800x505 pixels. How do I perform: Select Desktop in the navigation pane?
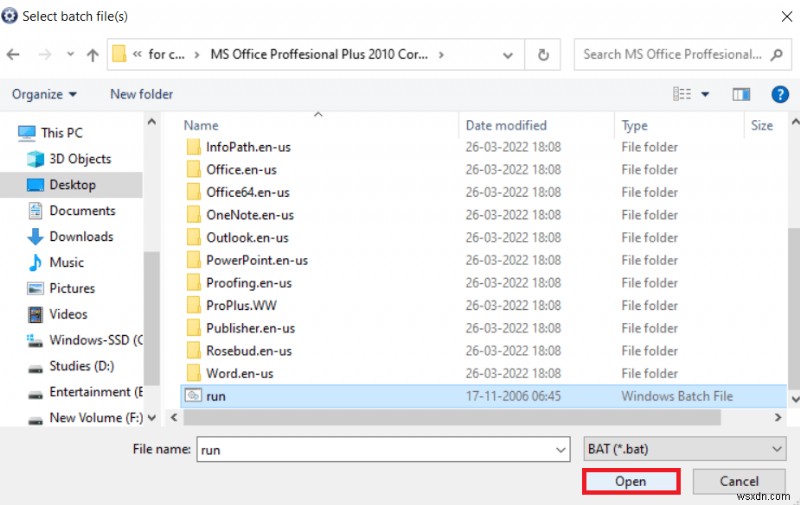click(71, 185)
